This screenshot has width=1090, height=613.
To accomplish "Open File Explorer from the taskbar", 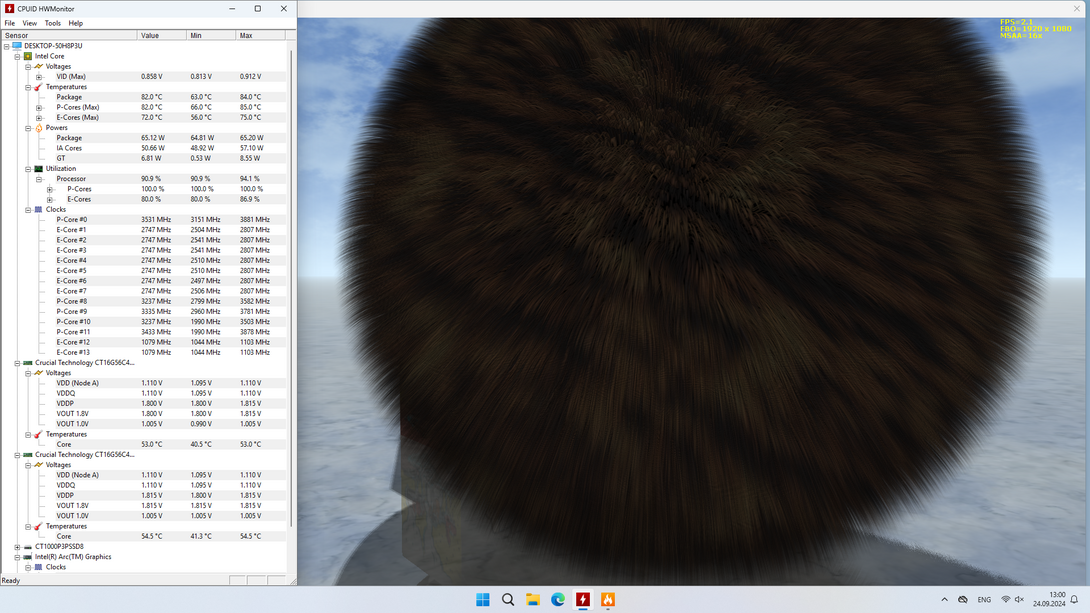I will [533, 600].
